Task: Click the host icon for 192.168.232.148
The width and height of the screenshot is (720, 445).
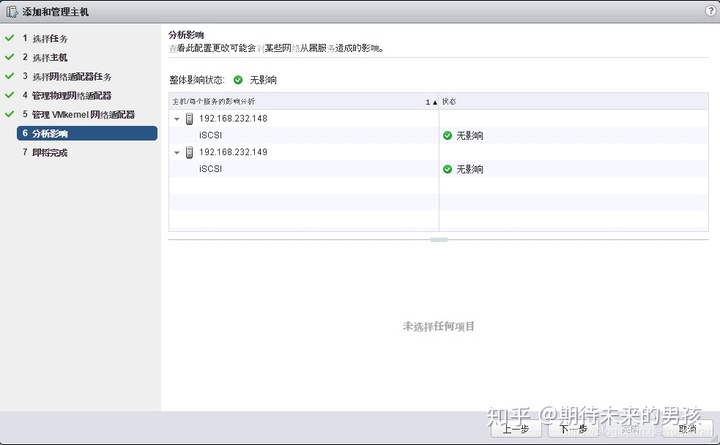Action: 189,118
